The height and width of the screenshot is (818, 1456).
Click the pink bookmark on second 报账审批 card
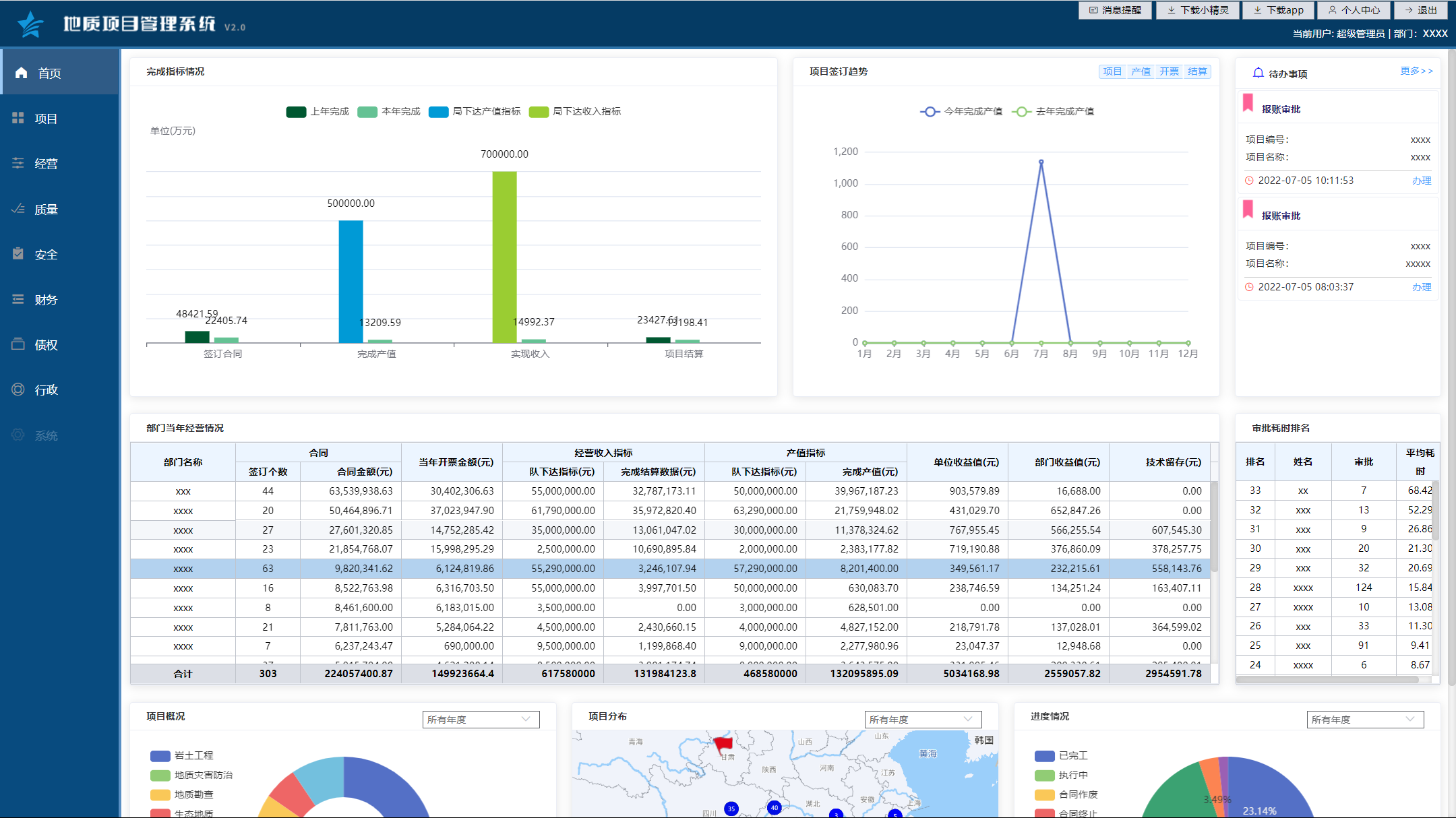pyautogui.click(x=1248, y=209)
